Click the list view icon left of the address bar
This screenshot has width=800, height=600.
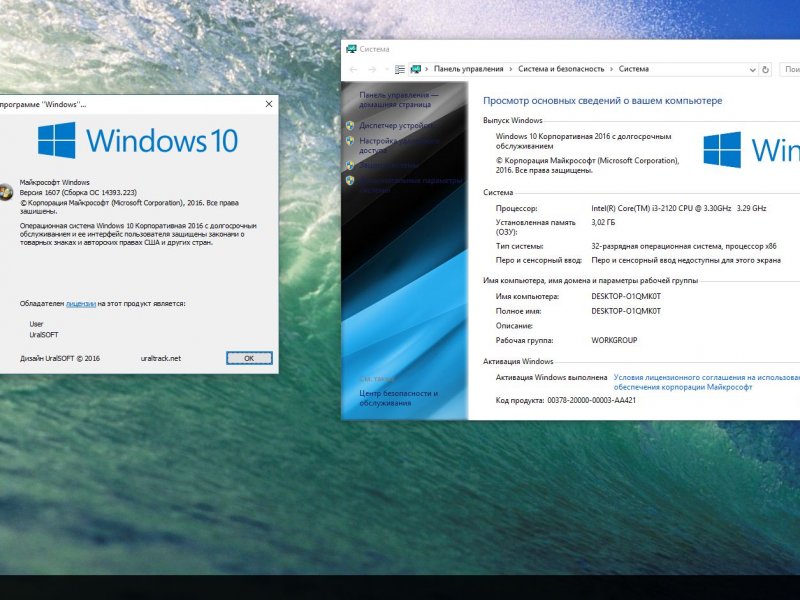point(400,69)
